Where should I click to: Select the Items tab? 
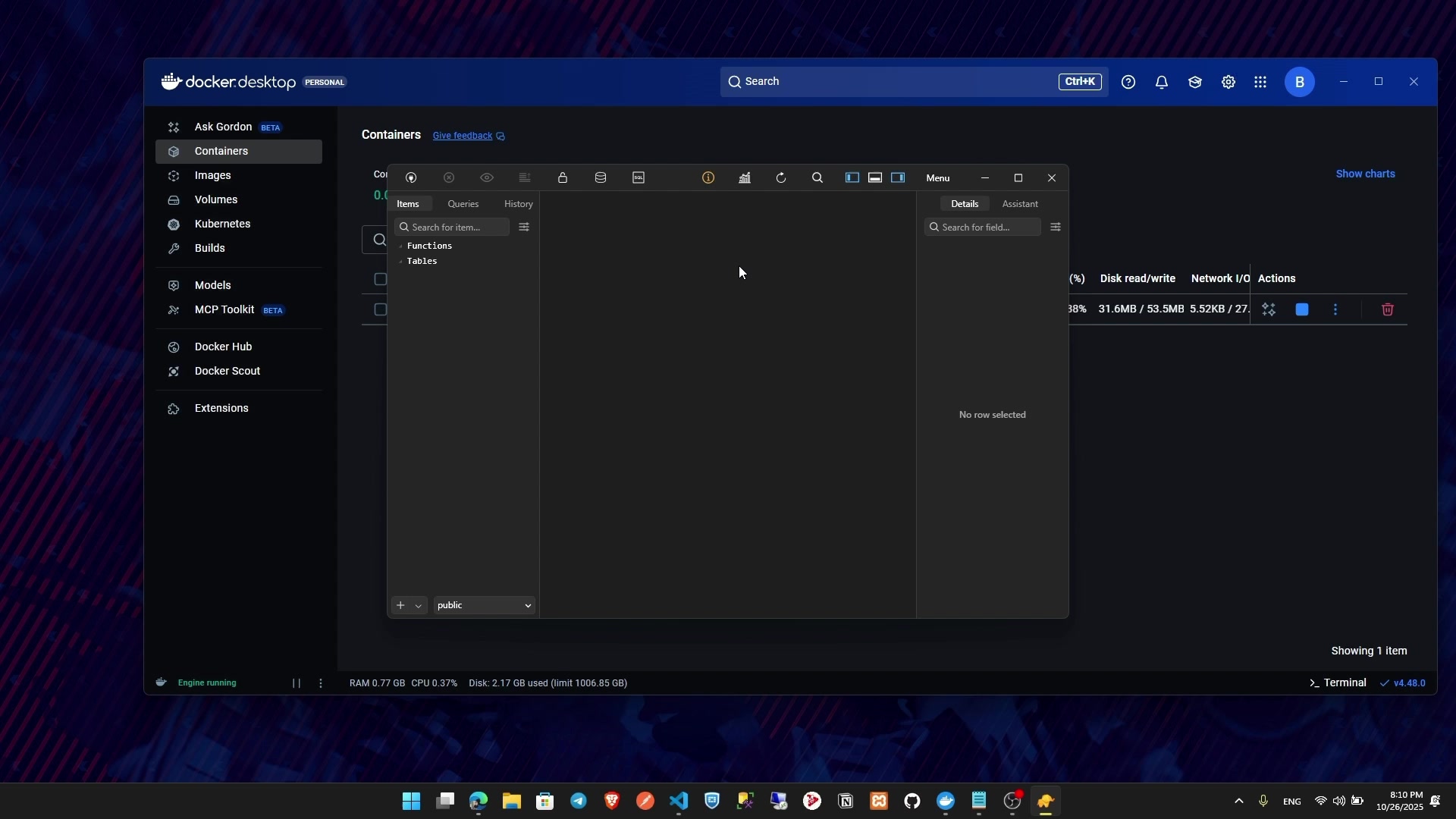(x=408, y=204)
